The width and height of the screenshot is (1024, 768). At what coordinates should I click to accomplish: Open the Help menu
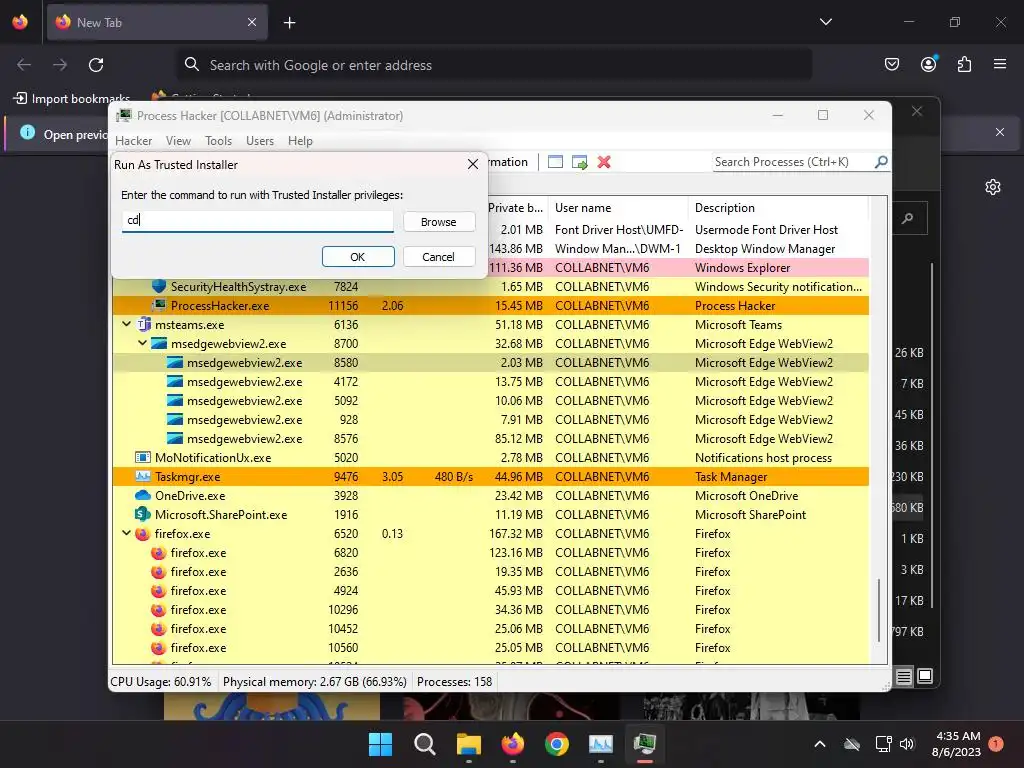point(300,140)
